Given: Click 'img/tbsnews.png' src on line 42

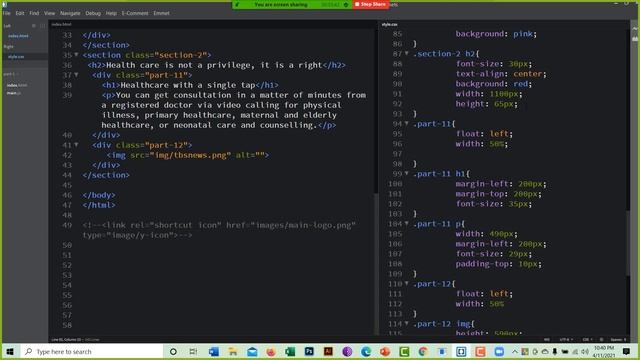Looking at the screenshot, I should pos(190,155).
